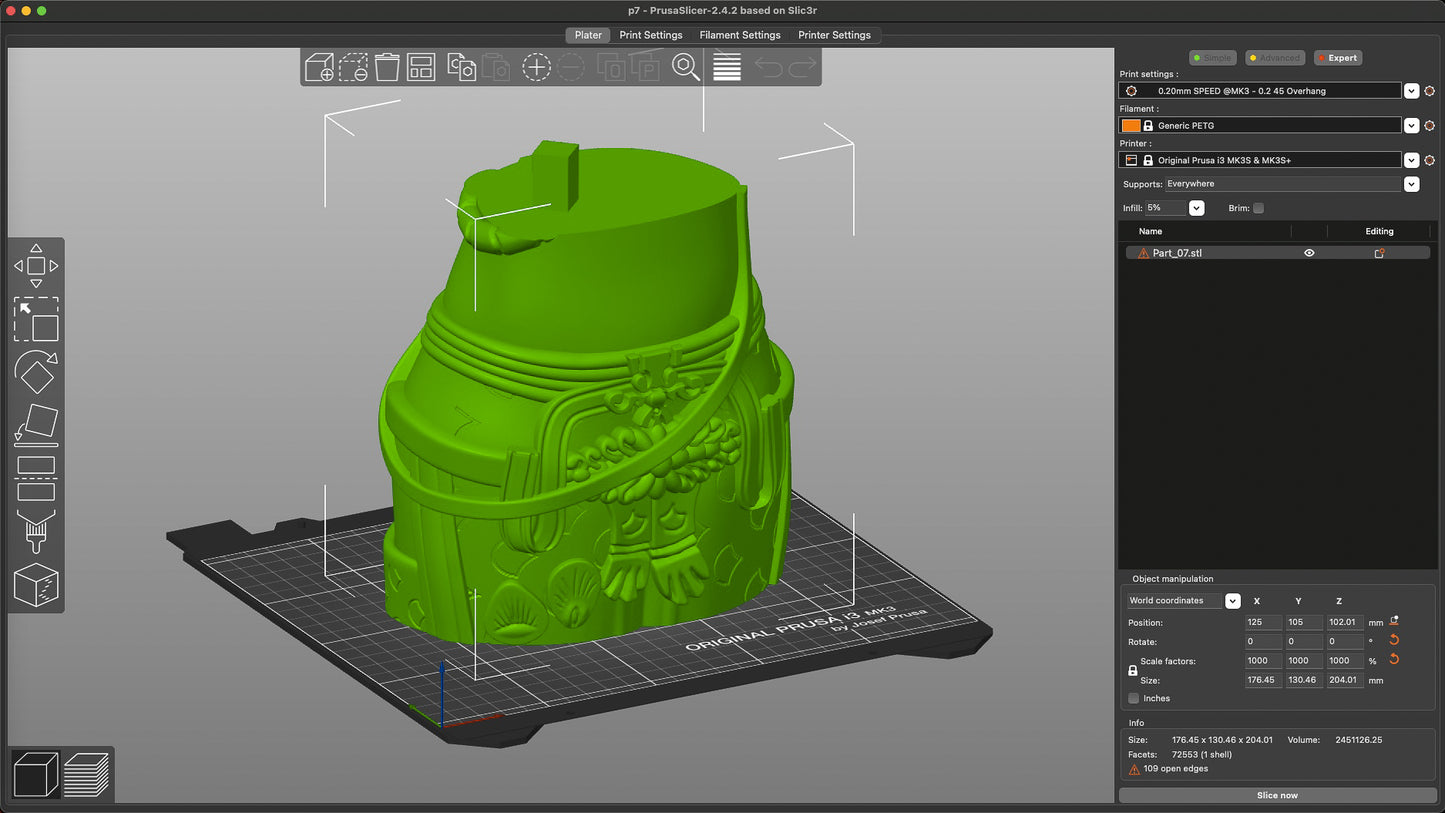Expand the Print settings preset dropdown
The width and height of the screenshot is (1445, 813).
click(1411, 91)
